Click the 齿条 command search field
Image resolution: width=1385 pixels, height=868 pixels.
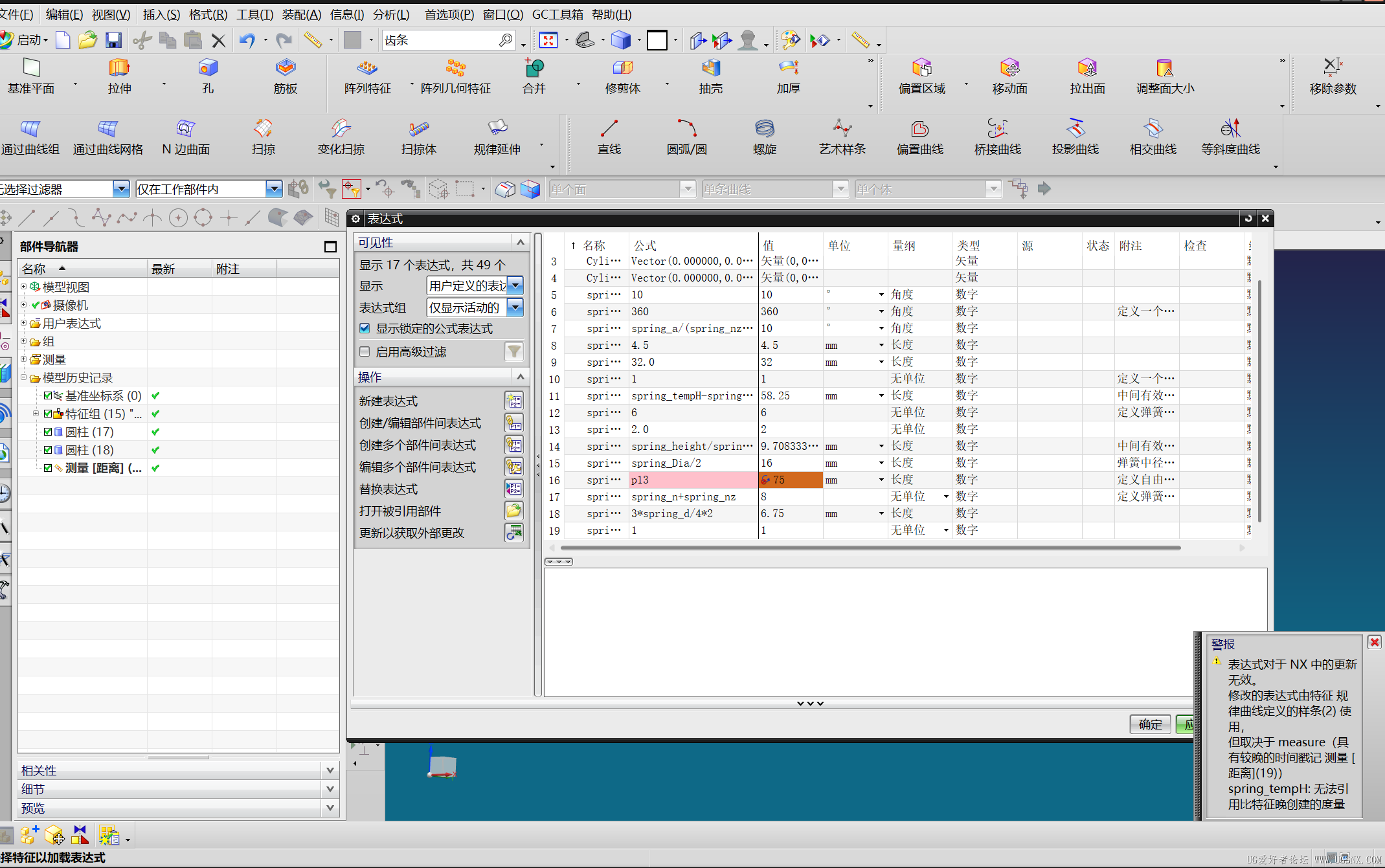click(441, 40)
